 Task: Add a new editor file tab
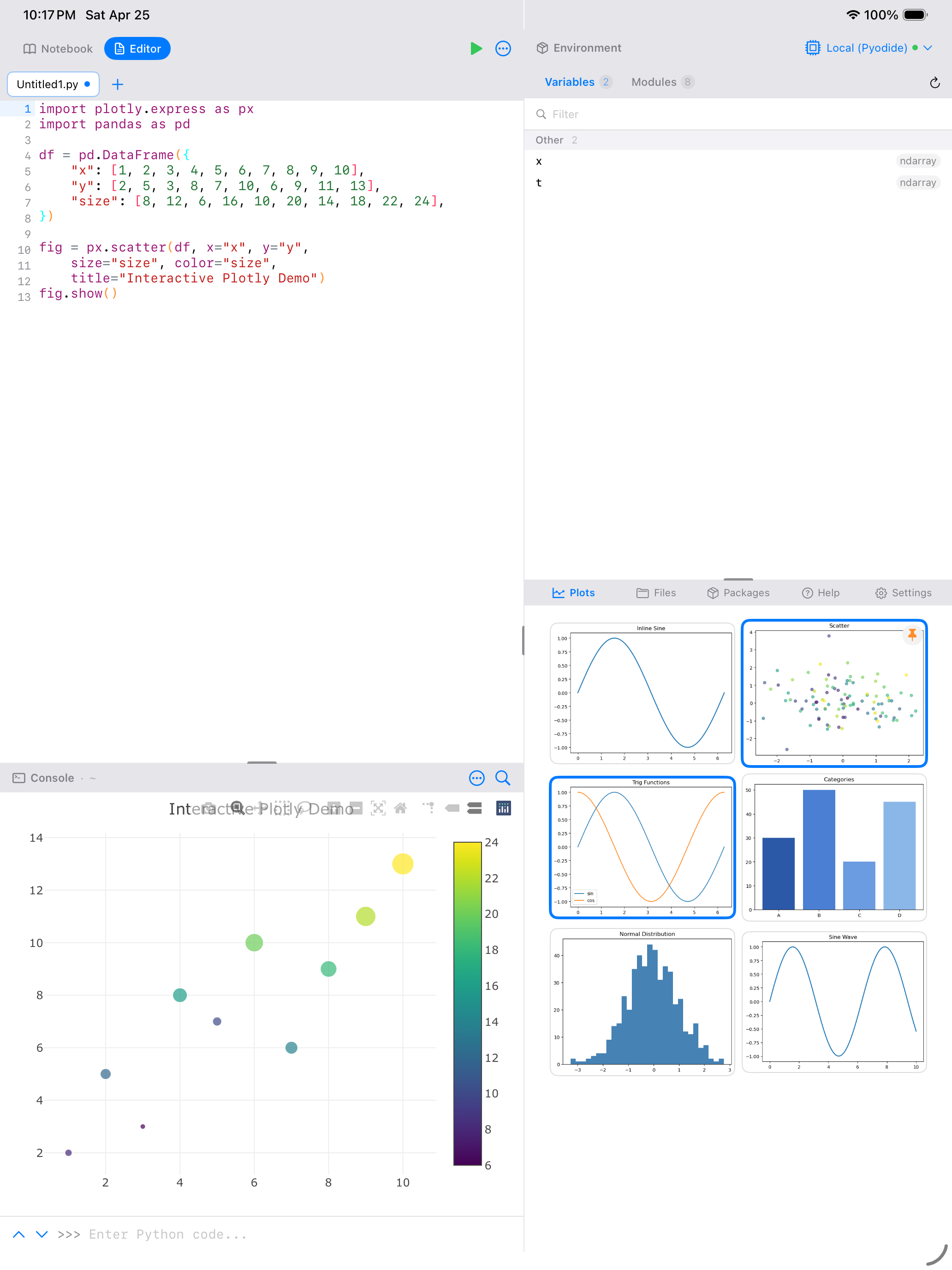coord(118,84)
